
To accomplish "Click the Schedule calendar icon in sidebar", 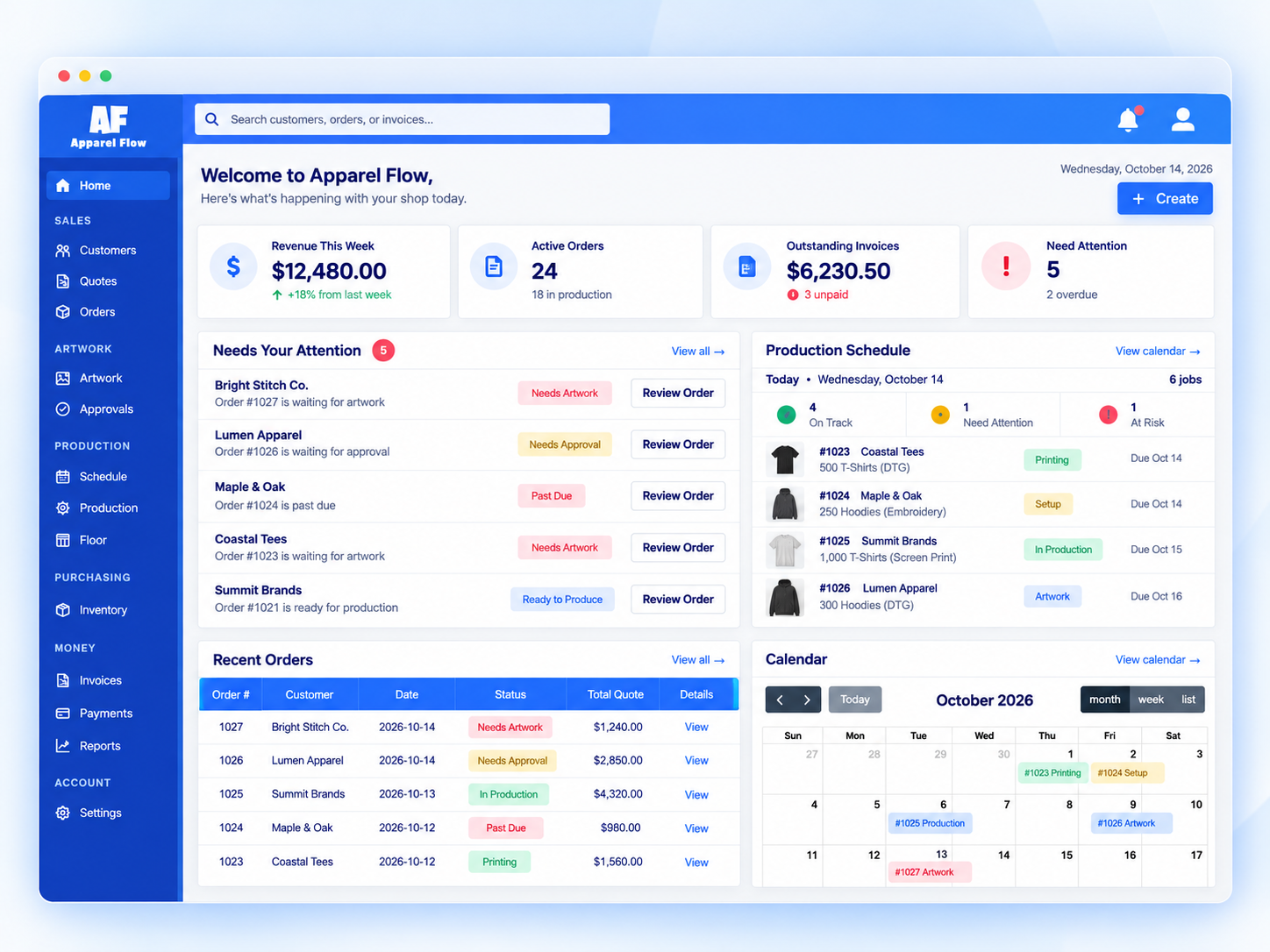I will (63, 477).
